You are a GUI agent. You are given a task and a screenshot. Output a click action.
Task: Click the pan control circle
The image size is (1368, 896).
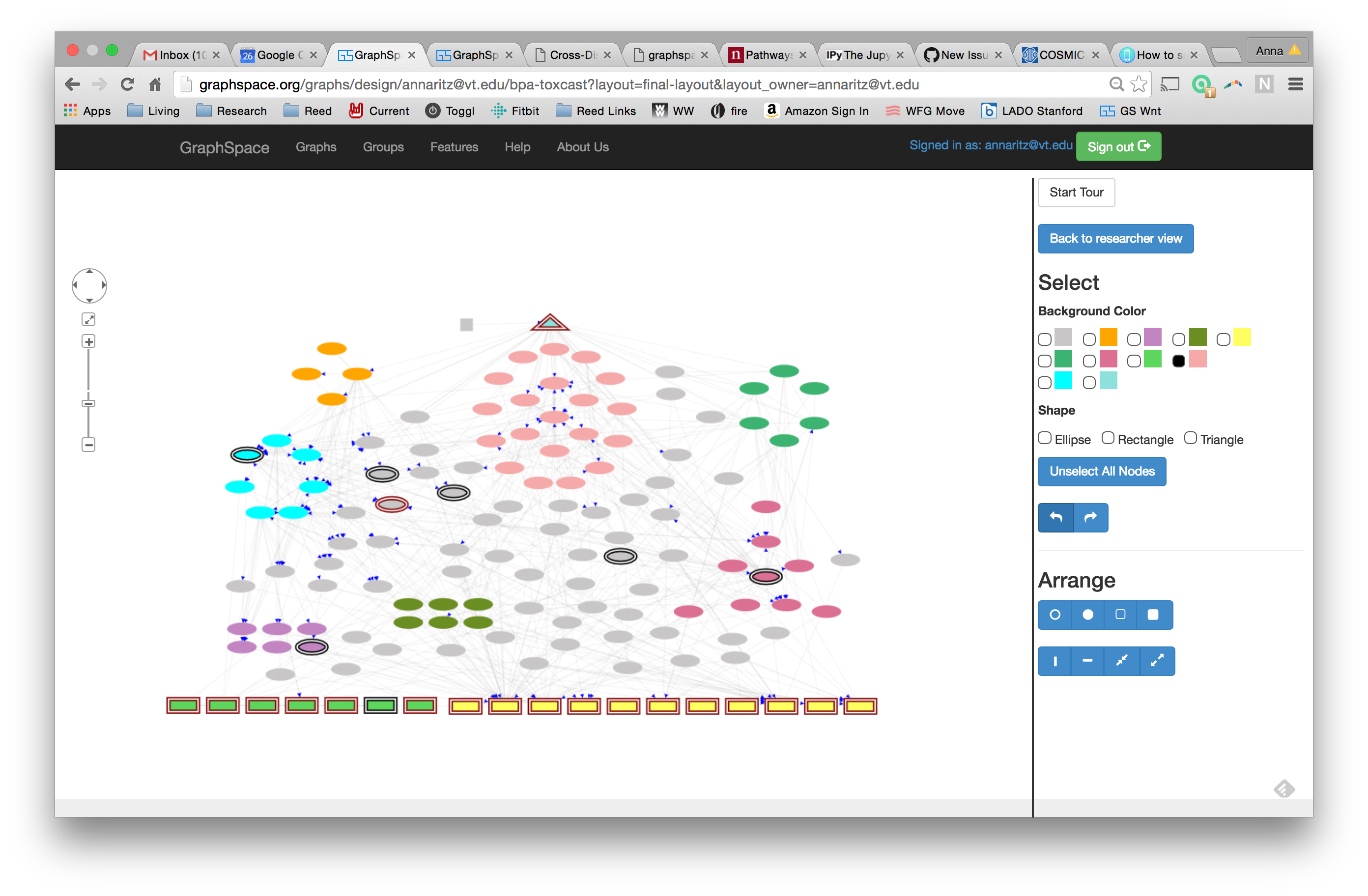click(89, 285)
